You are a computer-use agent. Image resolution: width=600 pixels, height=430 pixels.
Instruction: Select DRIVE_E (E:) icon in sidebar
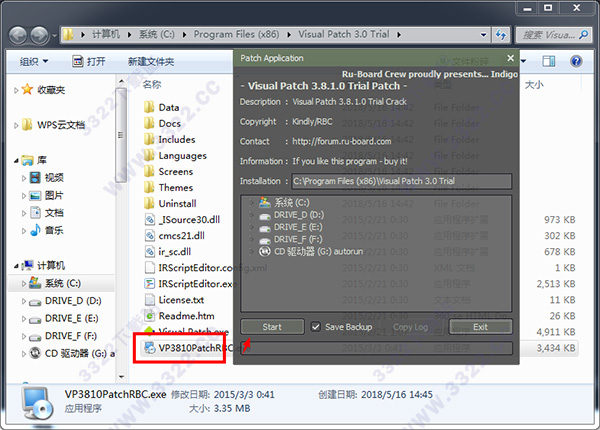coord(35,320)
